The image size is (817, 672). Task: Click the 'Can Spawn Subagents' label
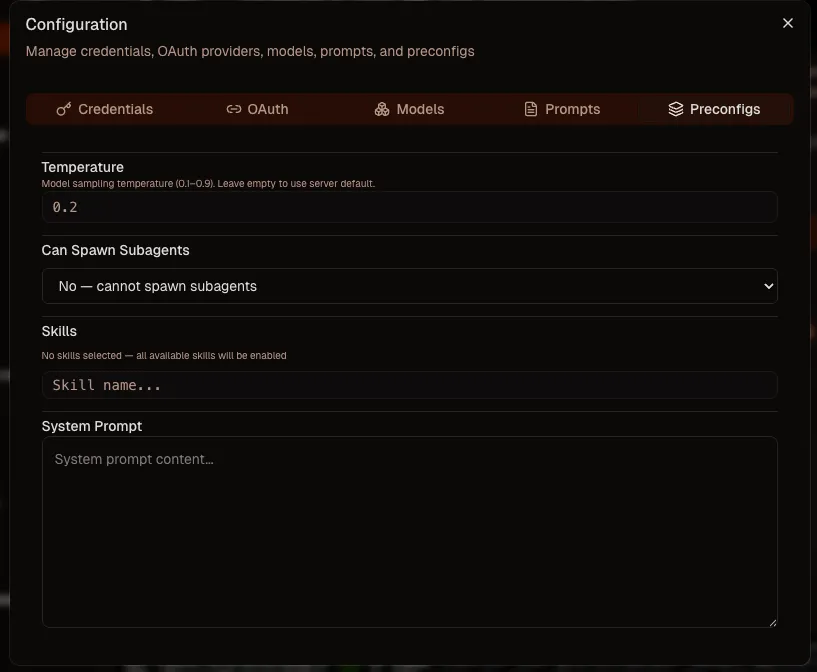[115, 250]
